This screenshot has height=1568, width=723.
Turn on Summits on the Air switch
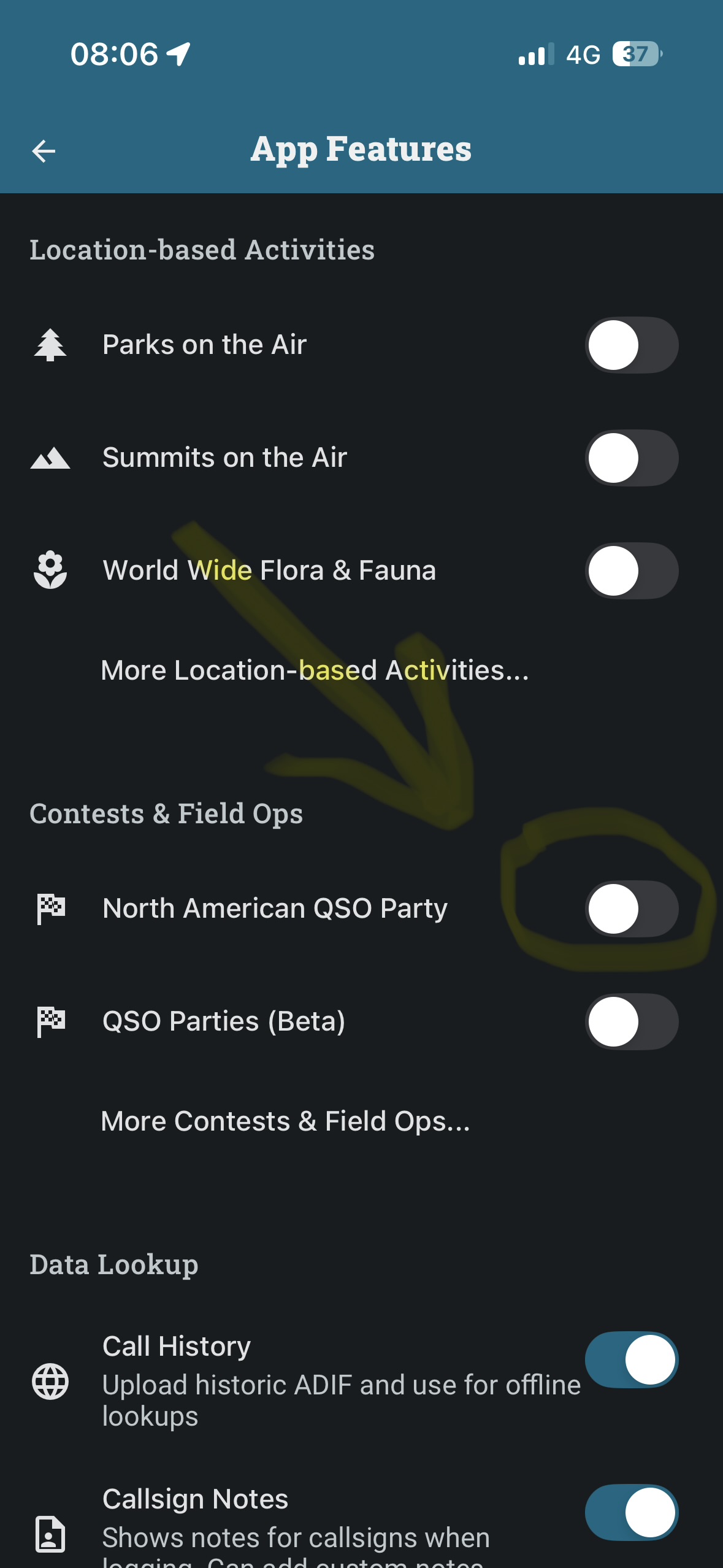pyautogui.click(x=632, y=458)
